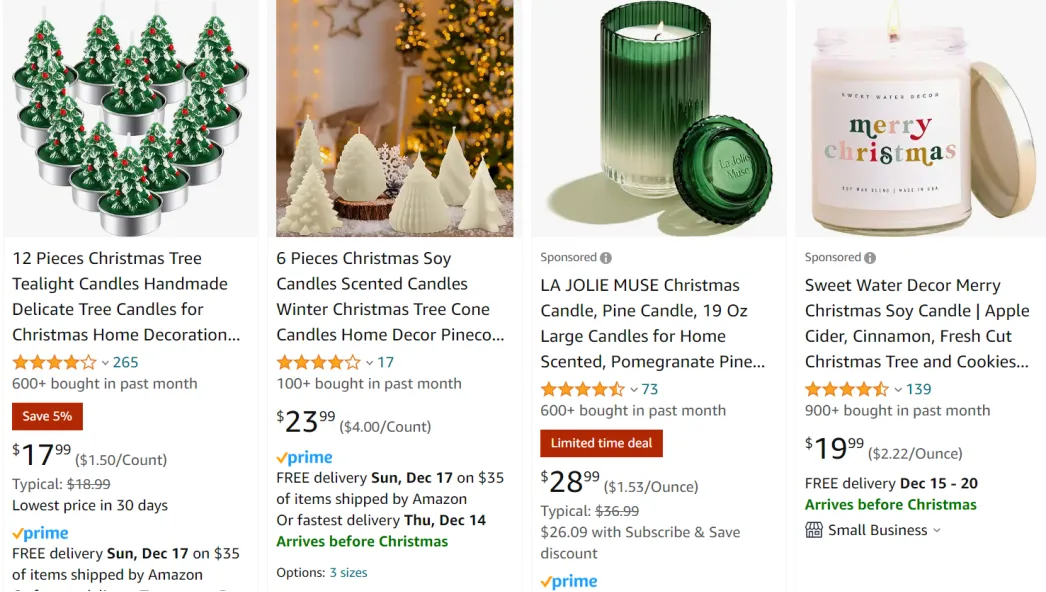Click the star rating of Sweet Water Decor candle
This screenshot has height=592, width=1046.
[847, 389]
